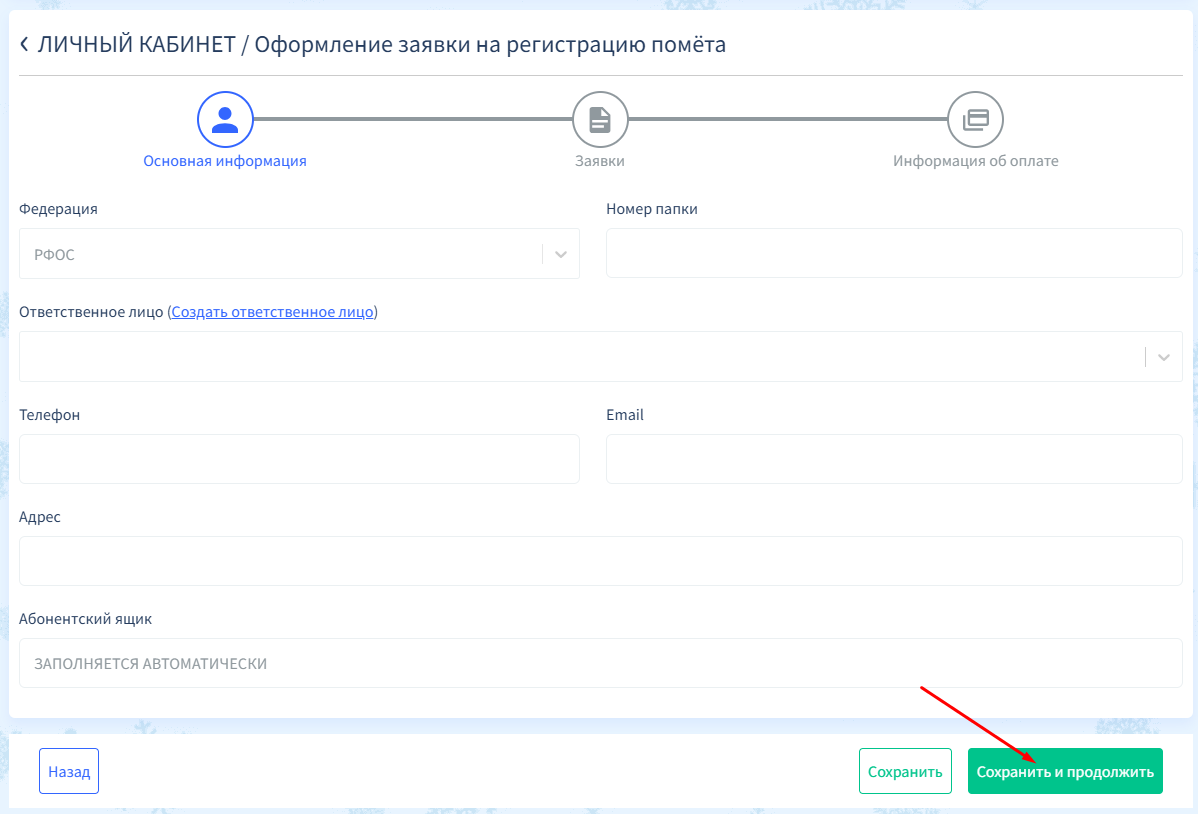Click the back chevron beside ЛИЧНЫЙ КАБИНЕТ
The image size is (1198, 814).
tap(25, 44)
